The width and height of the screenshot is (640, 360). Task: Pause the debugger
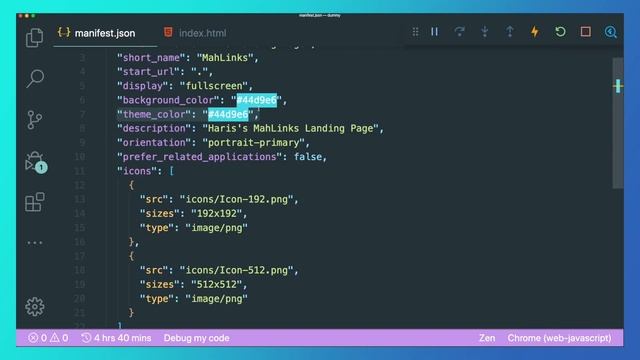point(434,31)
